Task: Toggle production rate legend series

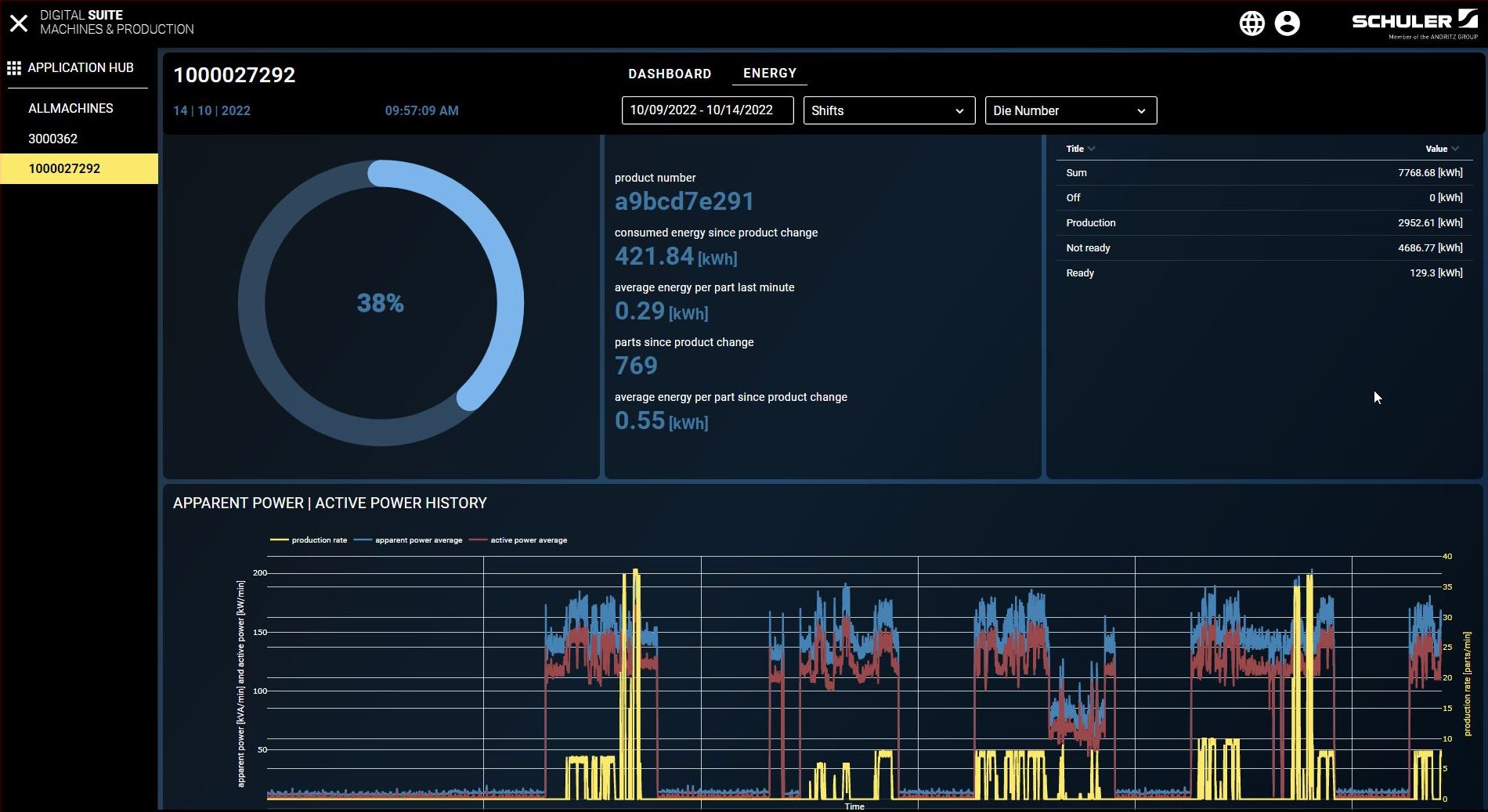Action: pos(309,540)
